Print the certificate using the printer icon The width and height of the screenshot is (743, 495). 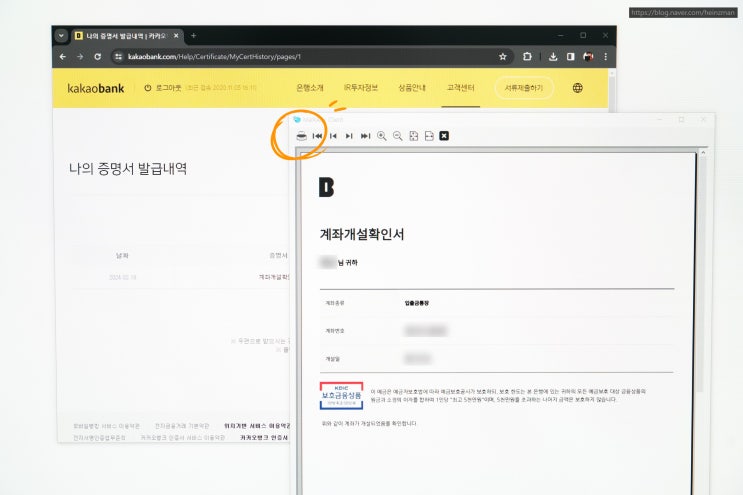[x=301, y=136]
